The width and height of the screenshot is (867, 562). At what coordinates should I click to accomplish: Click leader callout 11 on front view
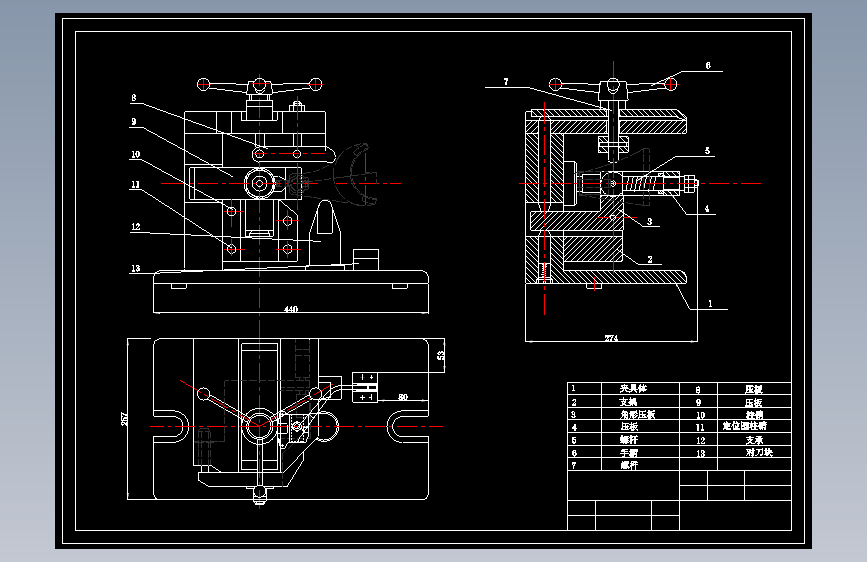pyautogui.click(x=135, y=185)
